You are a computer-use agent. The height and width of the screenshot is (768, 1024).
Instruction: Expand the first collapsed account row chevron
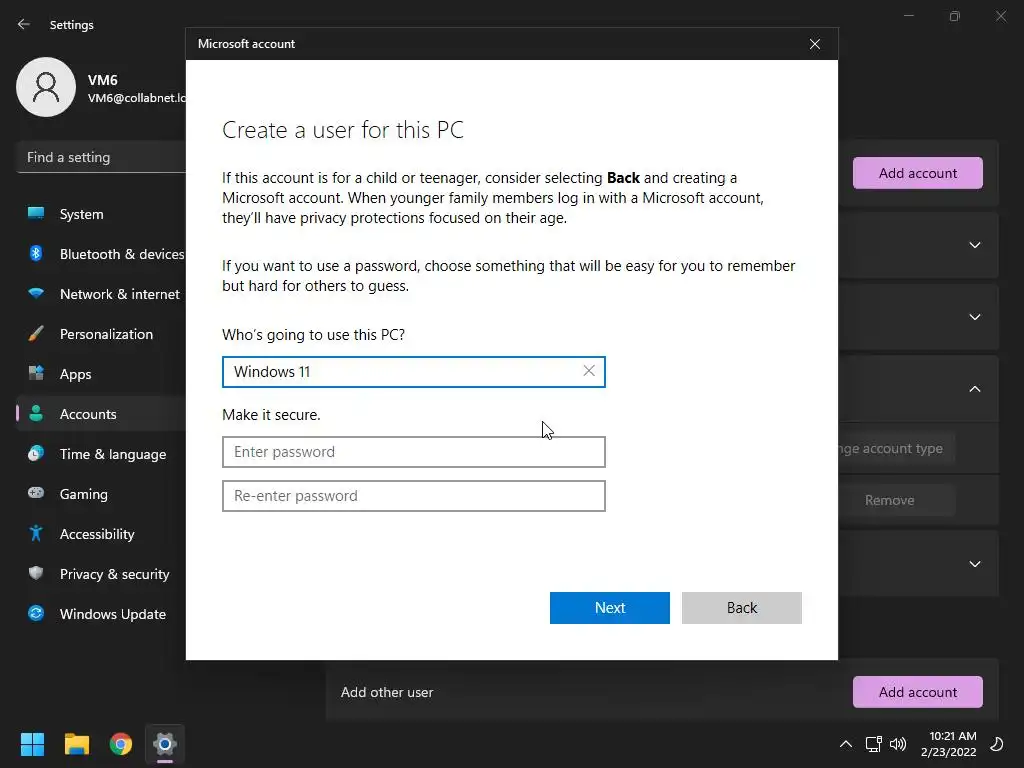(x=974, y=245)
